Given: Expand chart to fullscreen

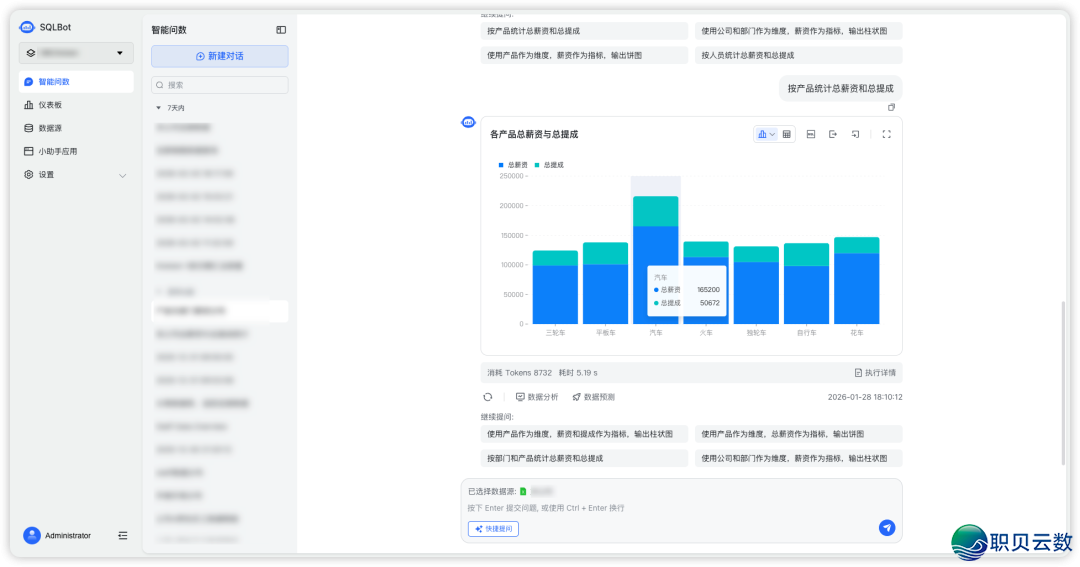Looking at the screenshot, I should tap(886, 134).
